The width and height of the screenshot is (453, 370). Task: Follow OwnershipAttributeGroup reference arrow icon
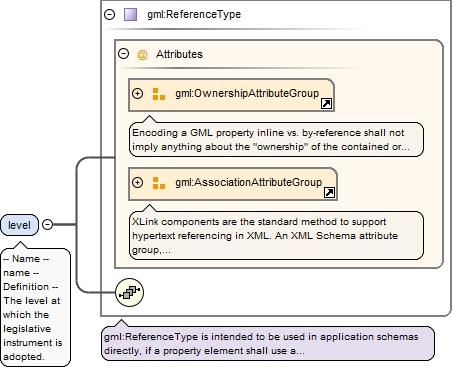click(x=326, y=104)
